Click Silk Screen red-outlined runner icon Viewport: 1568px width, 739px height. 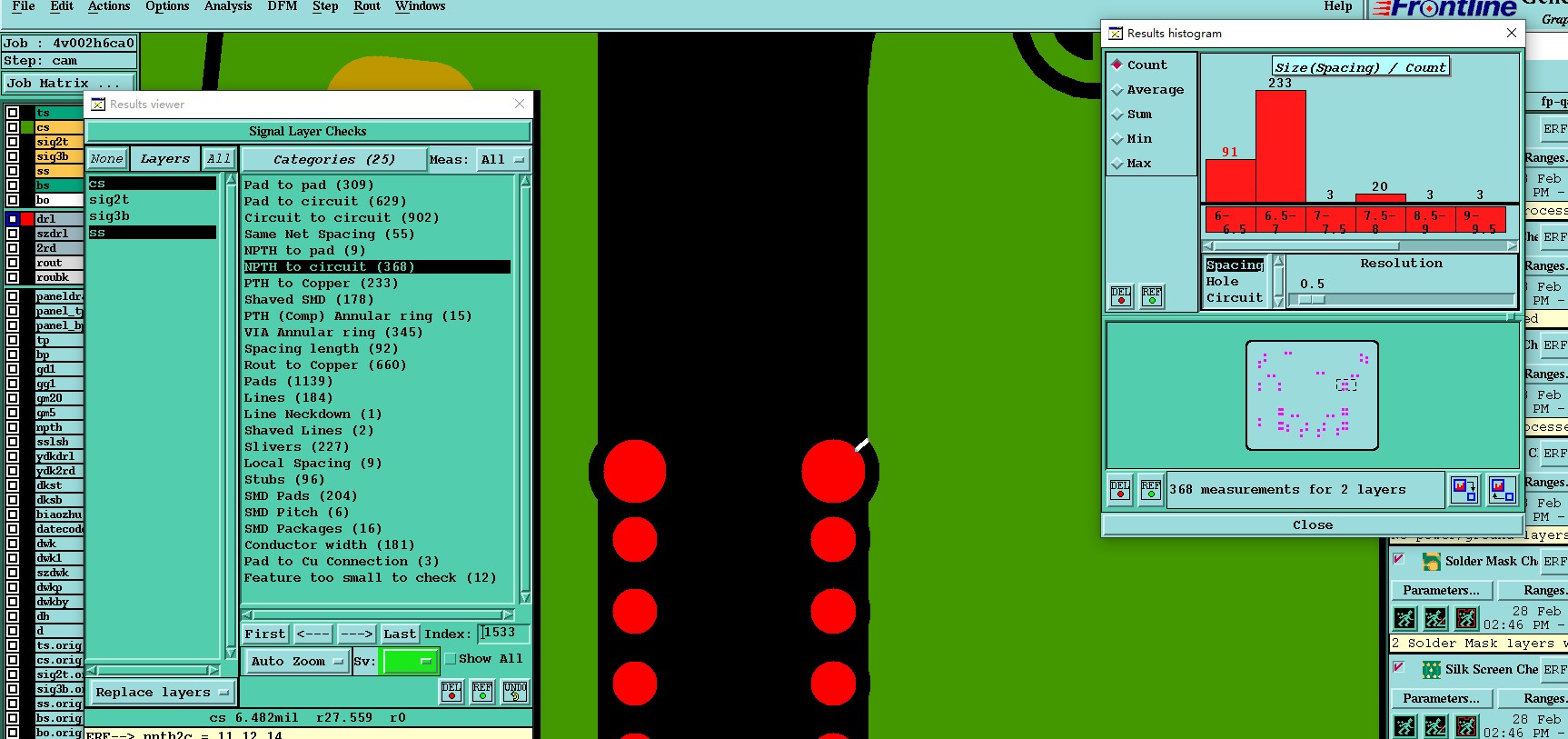pyautogui.click(x=1467, y=726)
